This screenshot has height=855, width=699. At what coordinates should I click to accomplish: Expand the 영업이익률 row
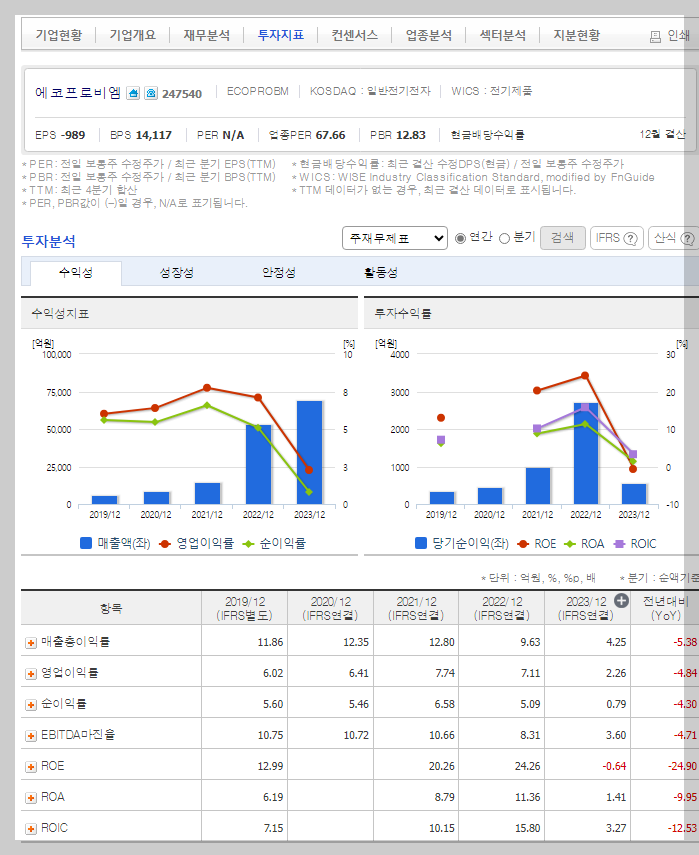click(31, 674)
